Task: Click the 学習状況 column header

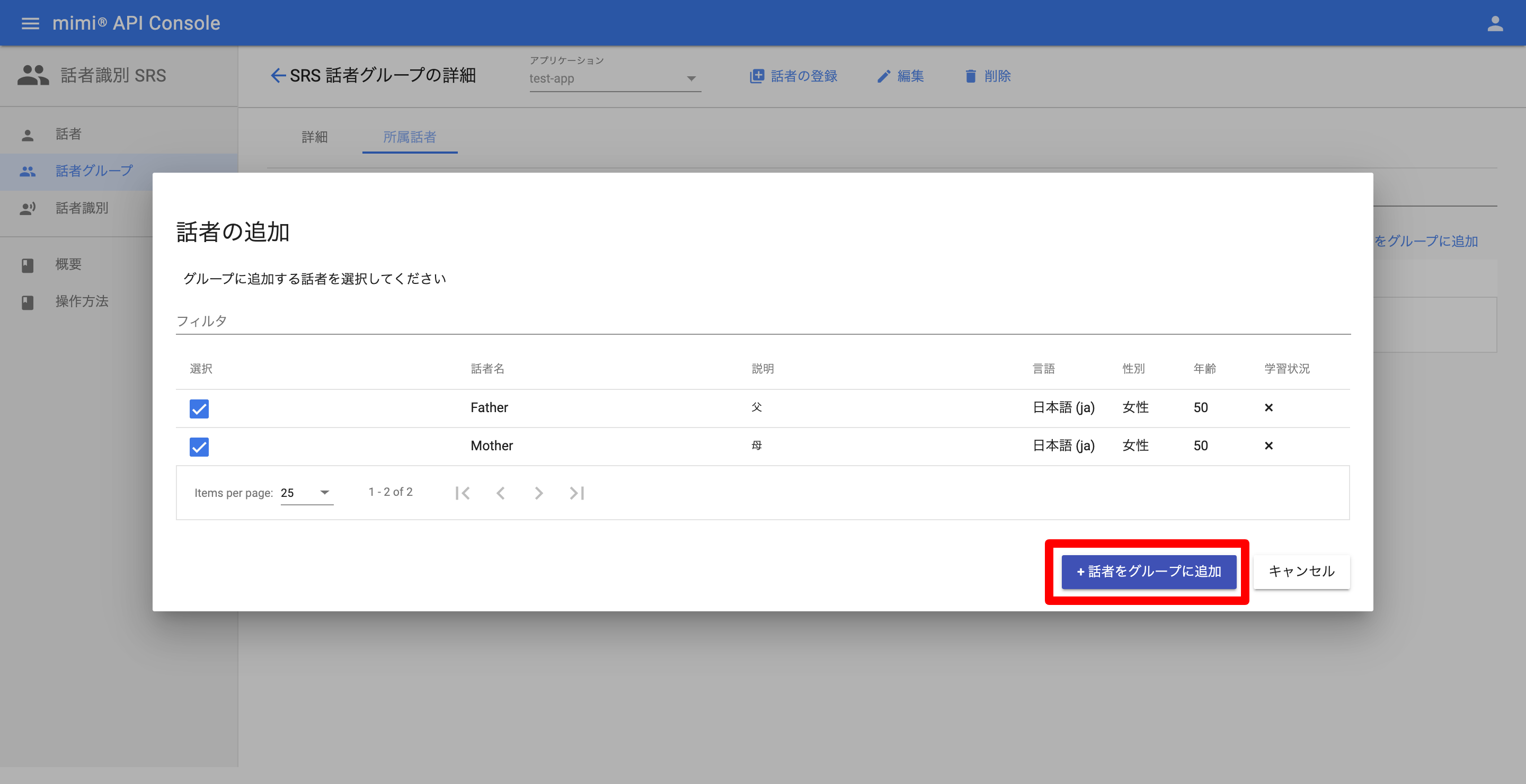Action: click(1287, 368)
